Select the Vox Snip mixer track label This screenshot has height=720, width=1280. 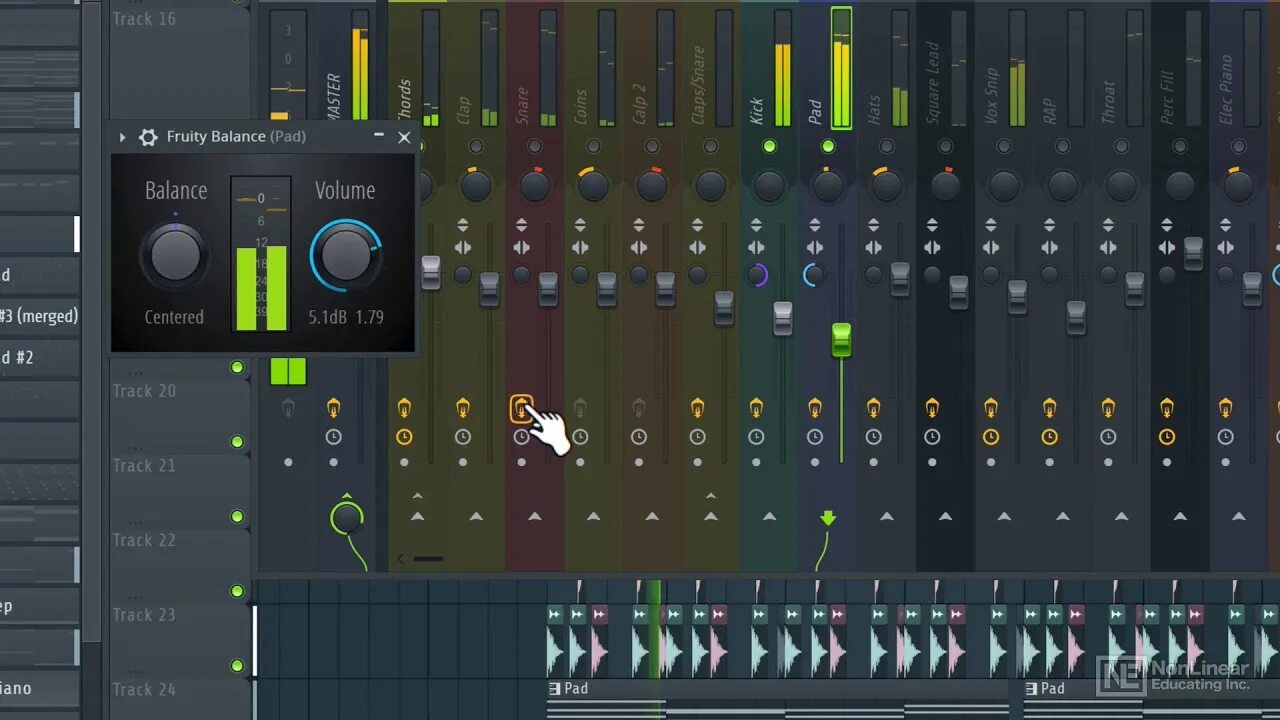point(991,98)
